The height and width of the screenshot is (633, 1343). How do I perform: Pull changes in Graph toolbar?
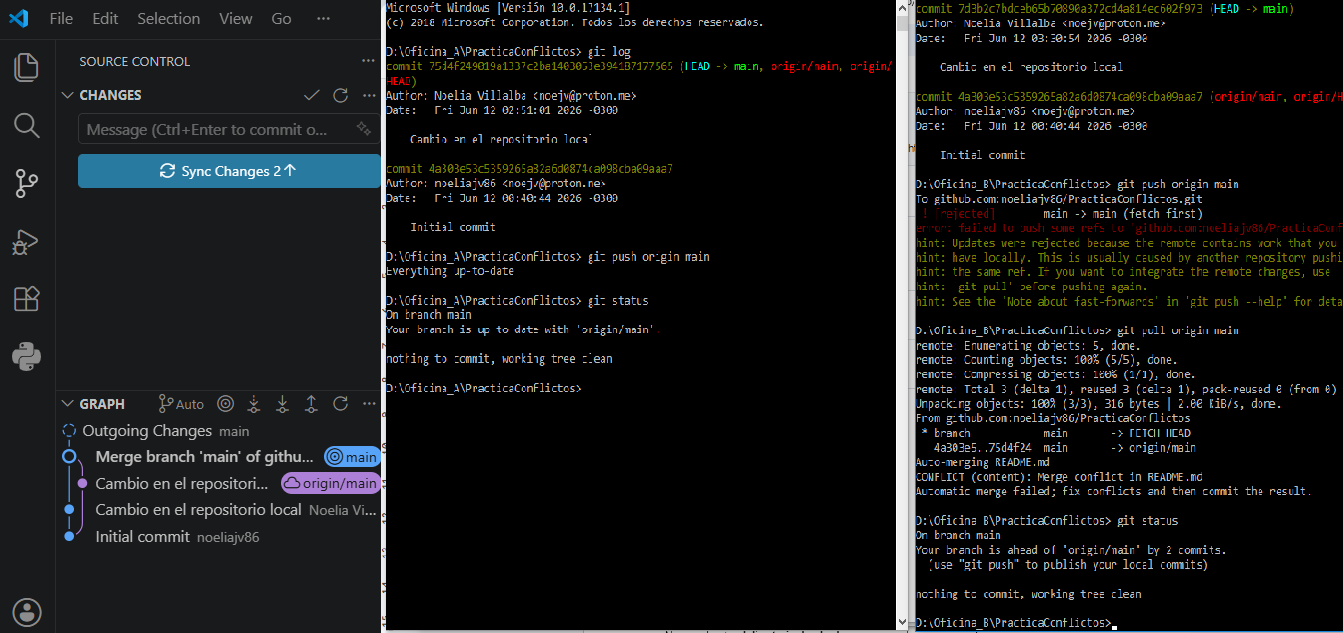click(283, 404)
